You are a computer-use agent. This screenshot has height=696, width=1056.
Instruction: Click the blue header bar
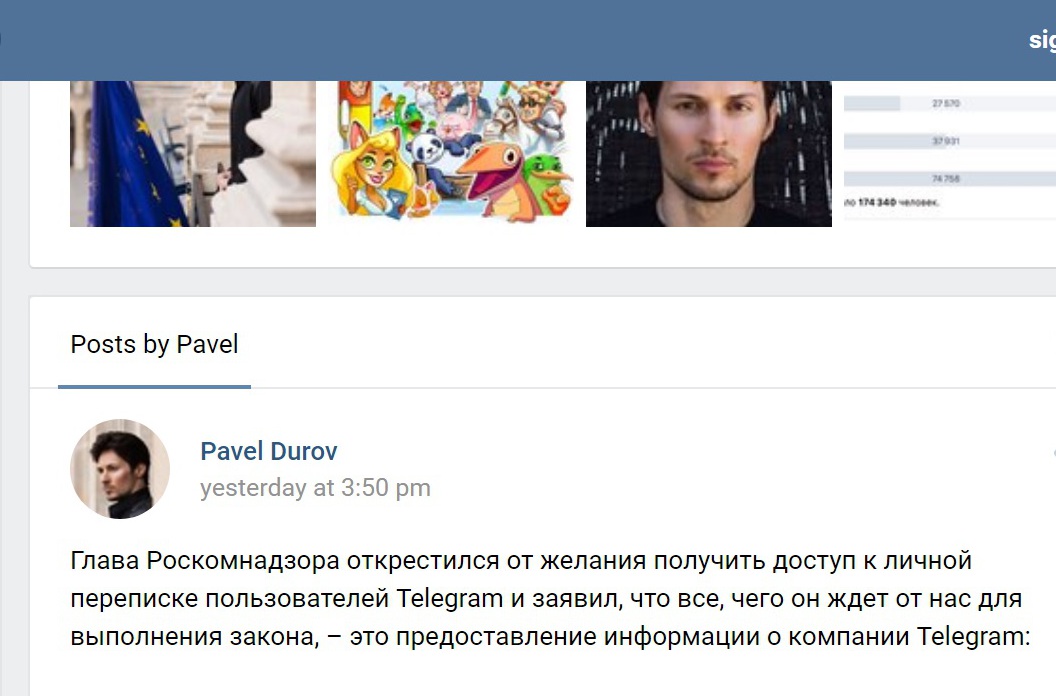click(x=528, y=40)
